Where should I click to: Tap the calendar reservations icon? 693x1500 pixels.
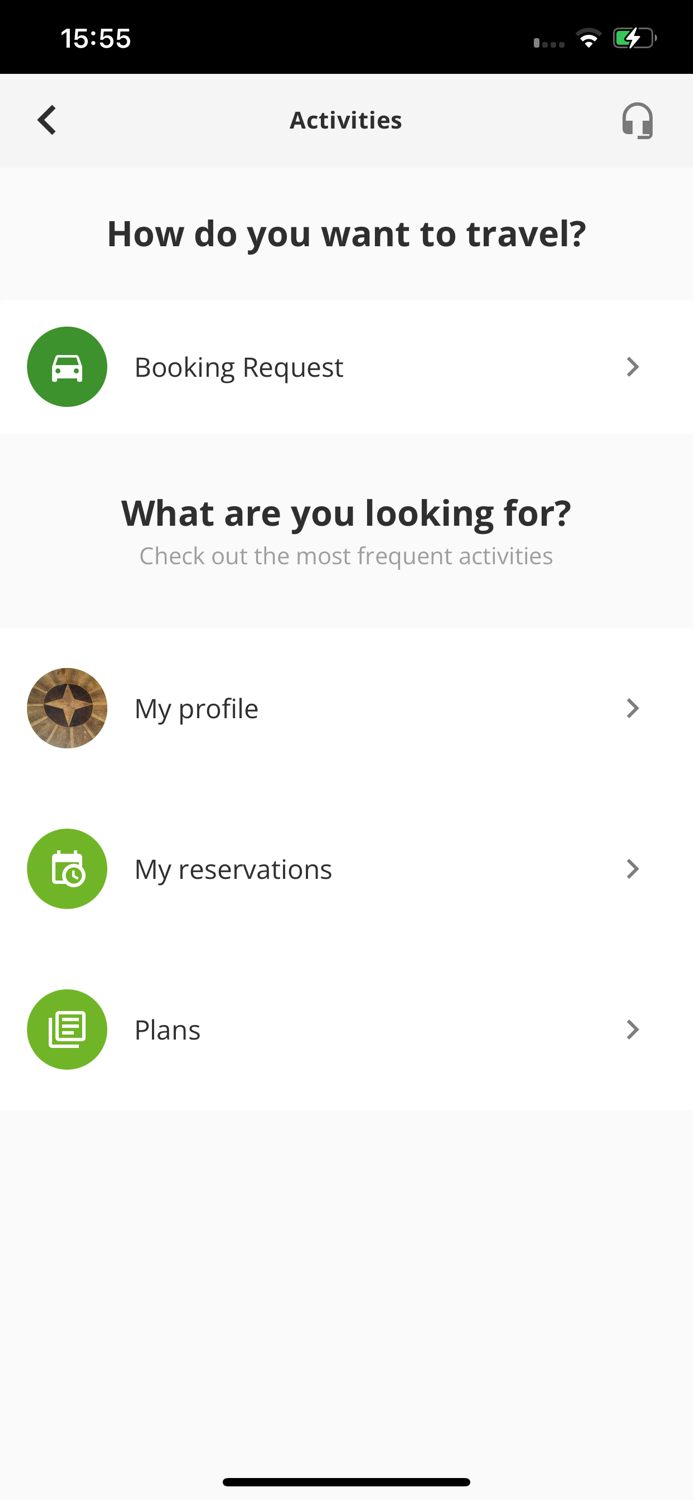click(x=67, y=868)
